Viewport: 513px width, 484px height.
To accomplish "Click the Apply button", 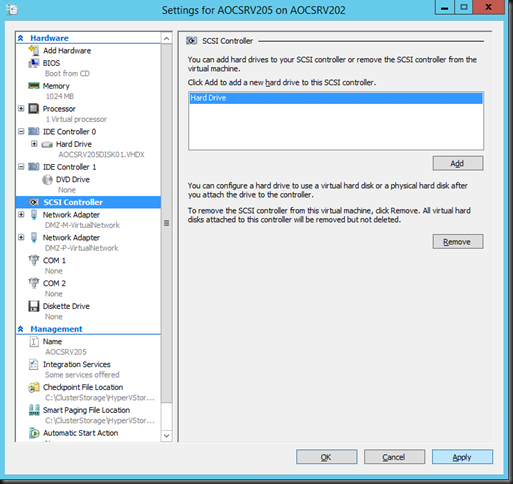I will (462, 457).
